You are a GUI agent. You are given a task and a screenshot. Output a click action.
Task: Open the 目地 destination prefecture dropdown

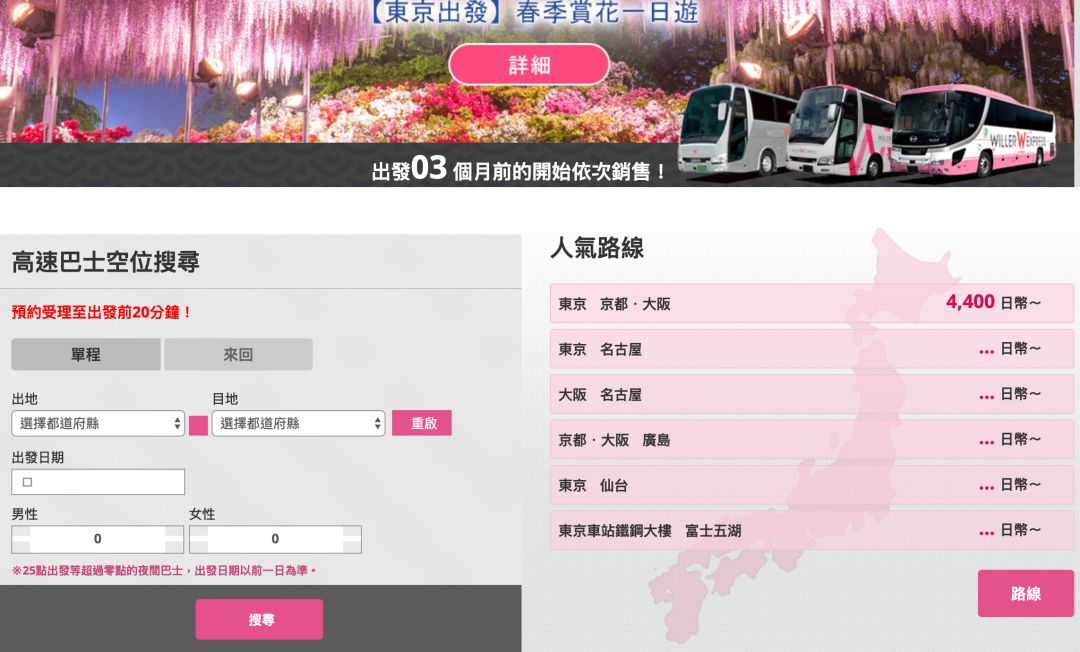point(297,423)
